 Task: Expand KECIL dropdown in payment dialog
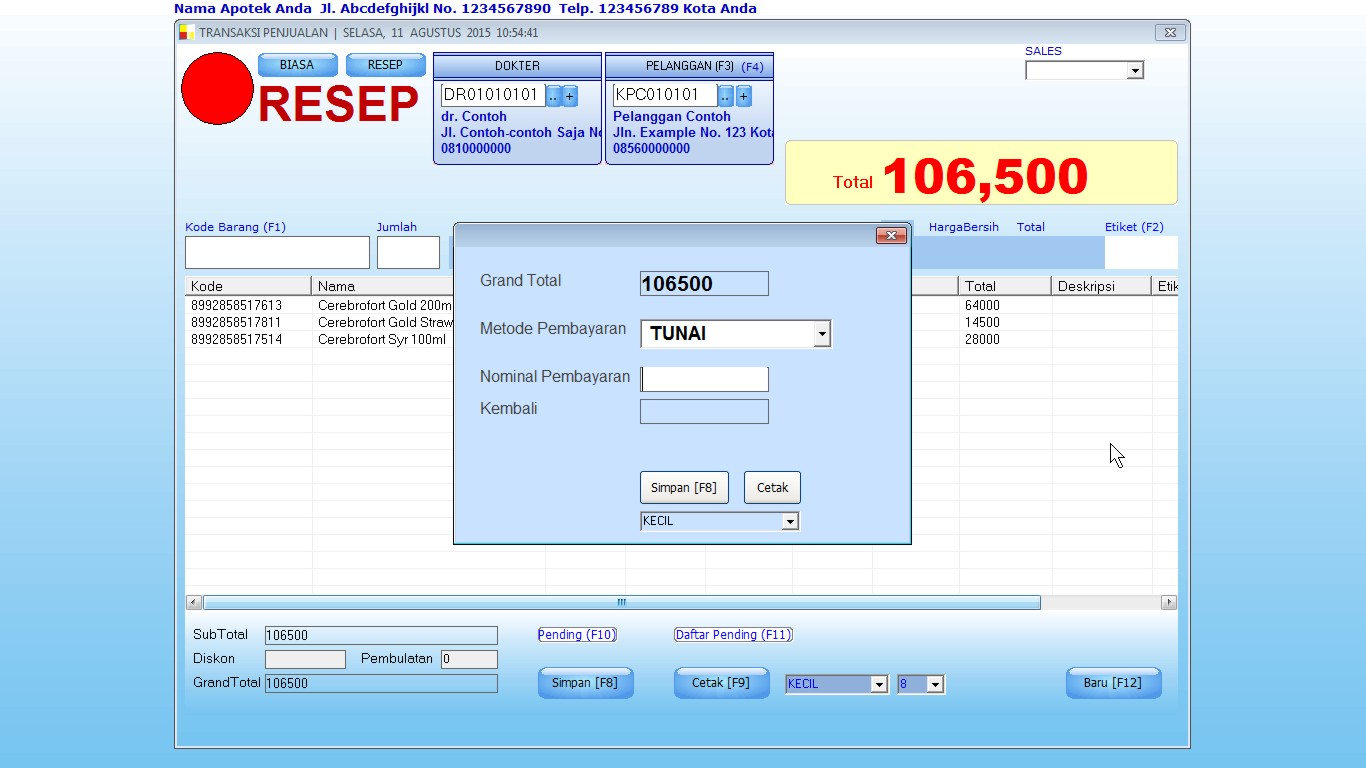pyautogui.click(x=790, y=521)
